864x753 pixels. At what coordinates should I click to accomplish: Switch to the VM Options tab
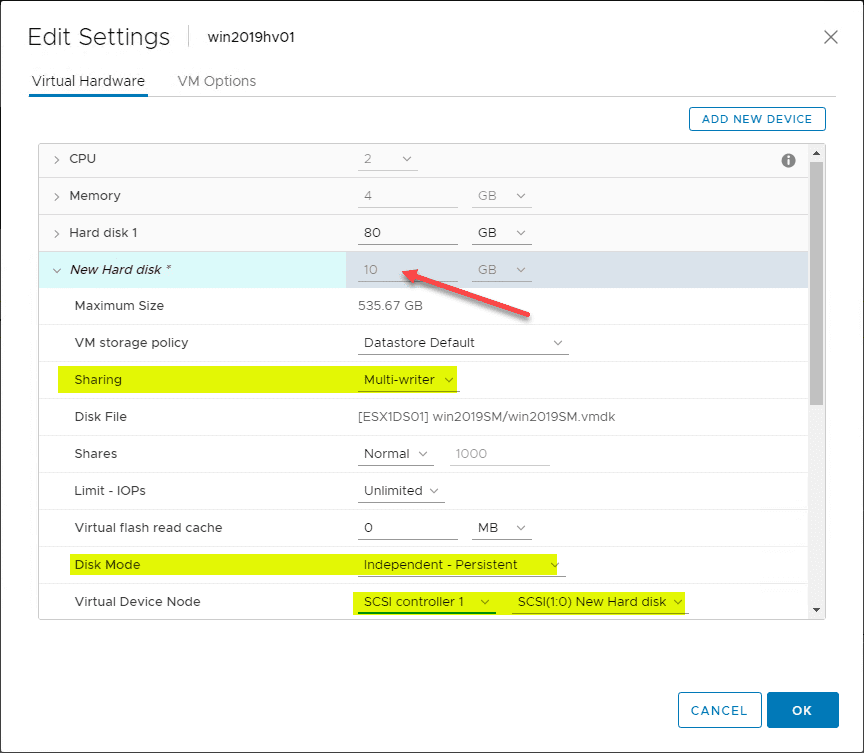pyautogui.click(x=216, y=81)
